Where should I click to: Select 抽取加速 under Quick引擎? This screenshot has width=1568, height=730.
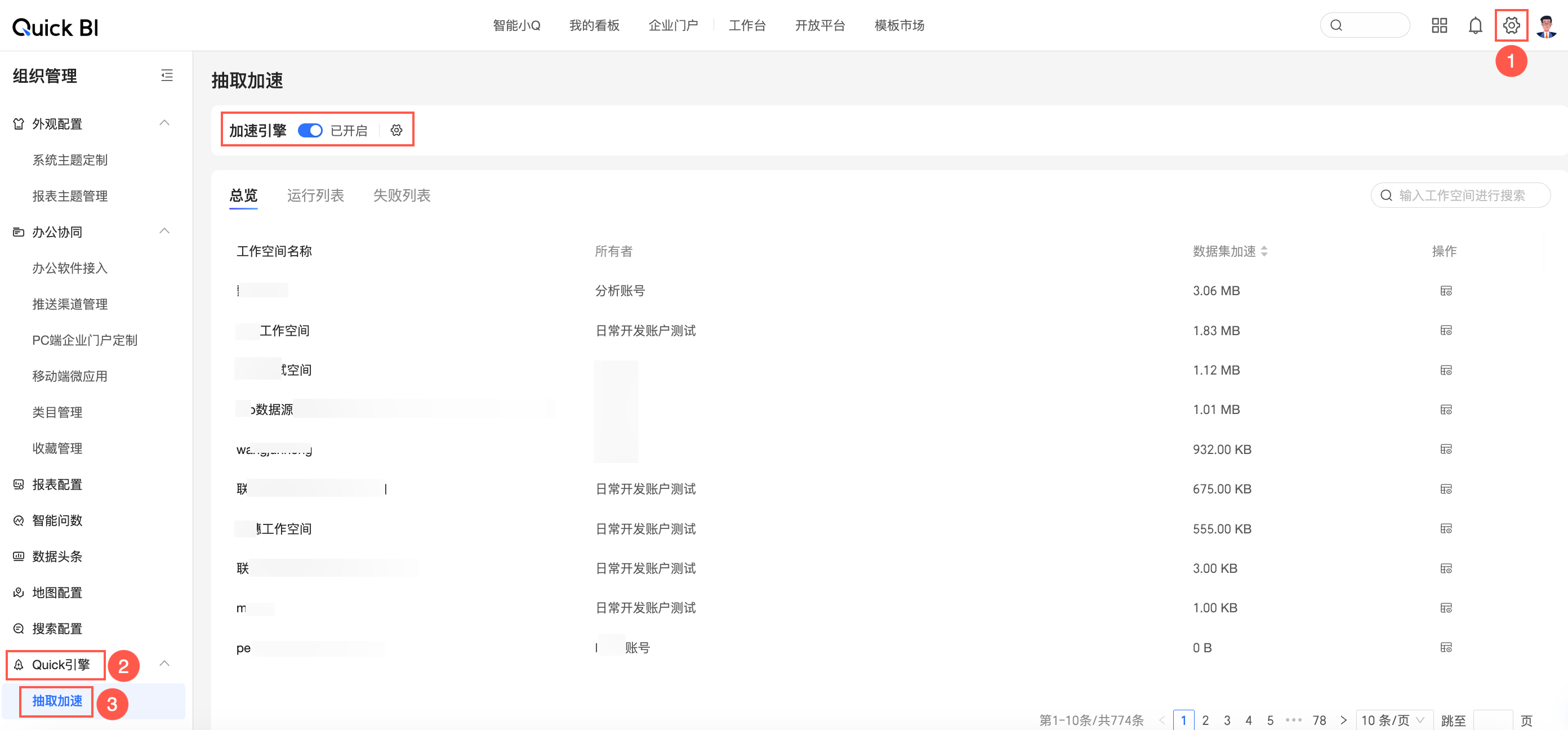(57, 701)
